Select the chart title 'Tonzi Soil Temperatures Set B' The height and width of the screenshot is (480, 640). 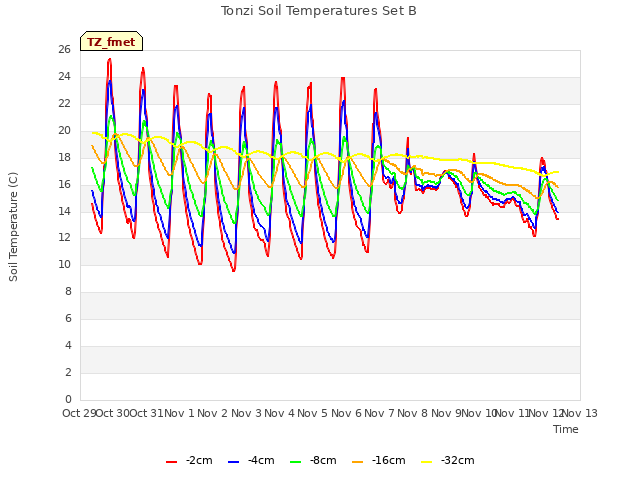point(319,11)
